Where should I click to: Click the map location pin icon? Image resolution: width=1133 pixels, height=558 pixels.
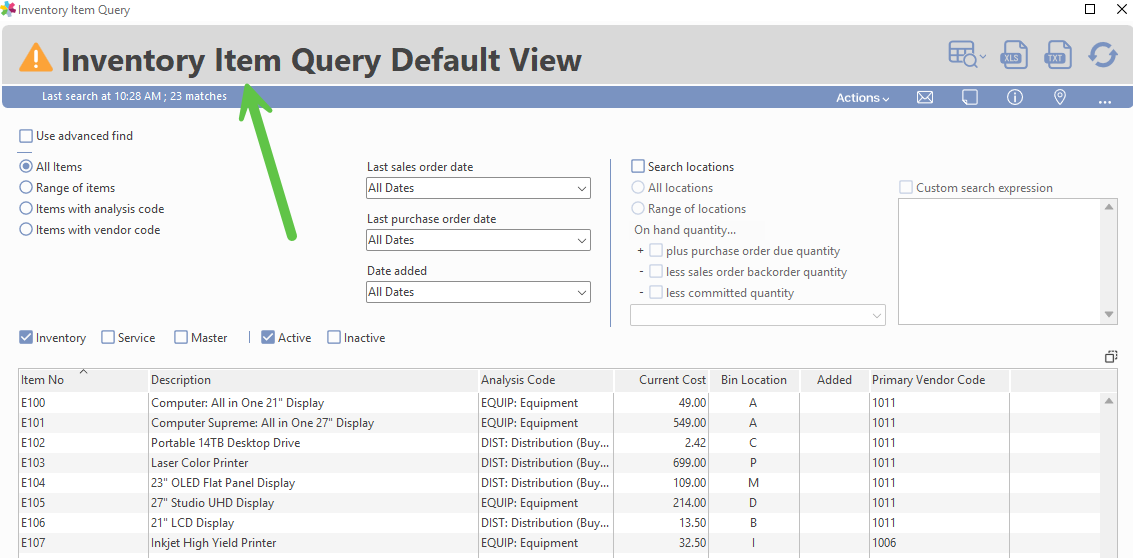(x=1060, y=98)
